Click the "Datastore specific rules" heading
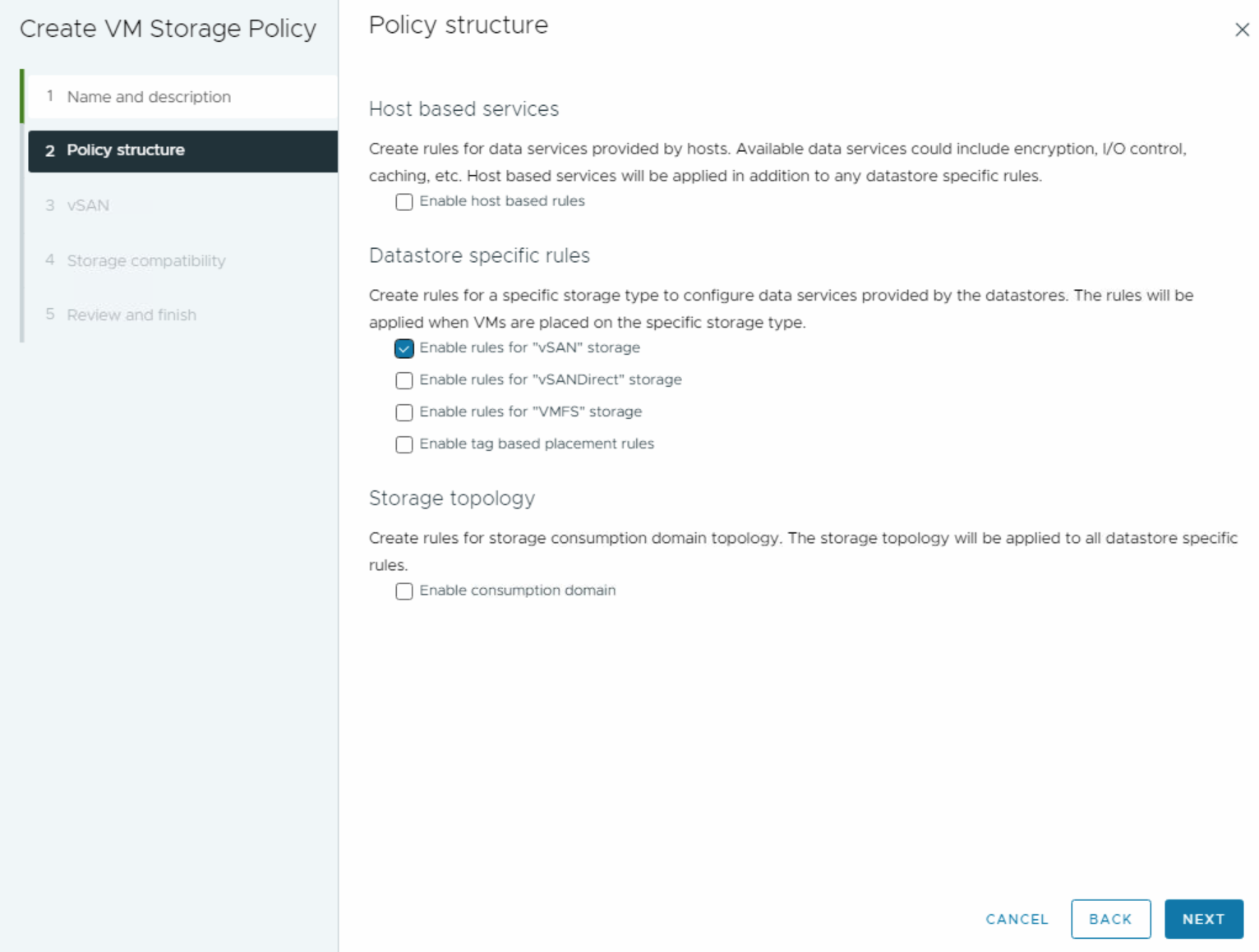Viewport: 1259px width, 952px height. coord(480,255)
